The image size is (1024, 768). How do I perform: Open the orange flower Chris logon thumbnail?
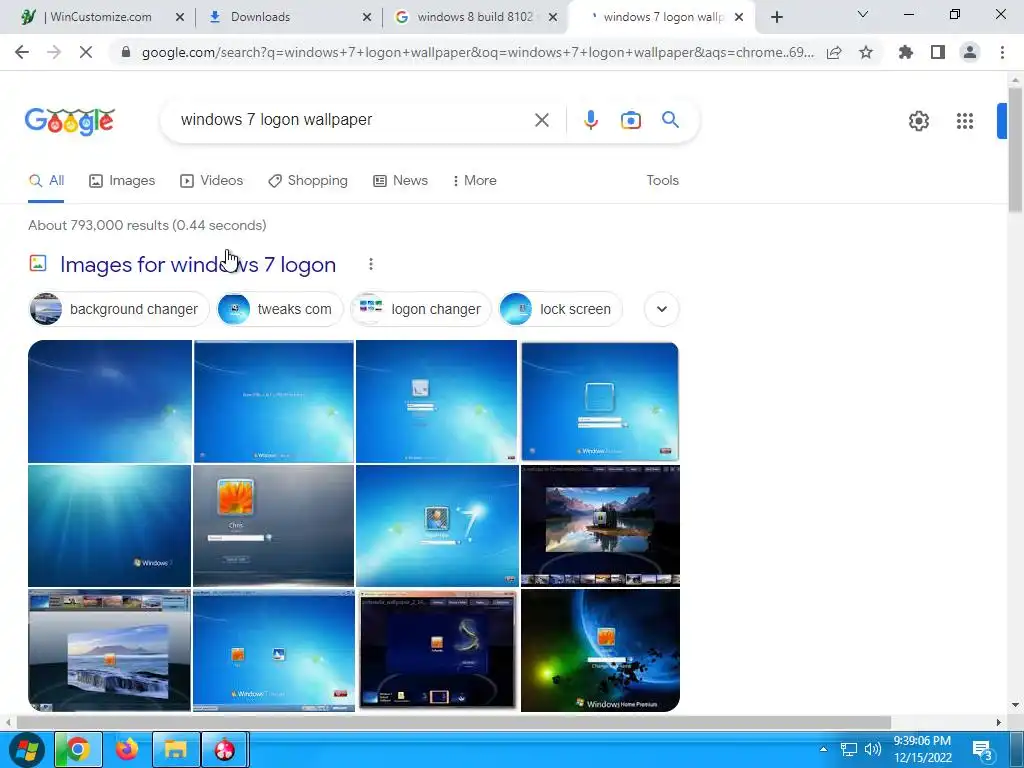tap(274, 526)
